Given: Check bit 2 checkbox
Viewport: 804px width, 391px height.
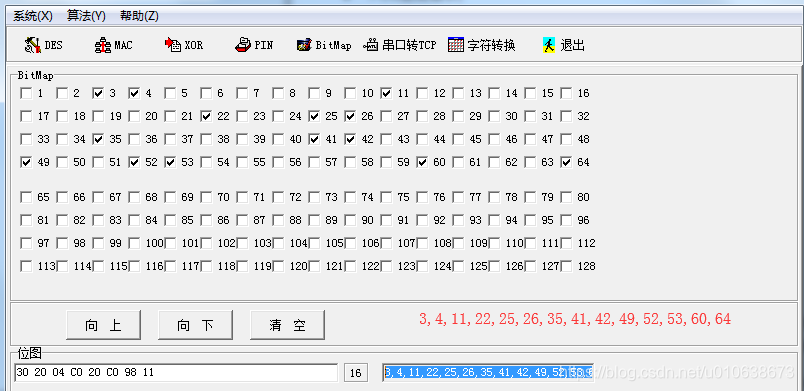Looking at the screenshot, I should tap(62, 93).
